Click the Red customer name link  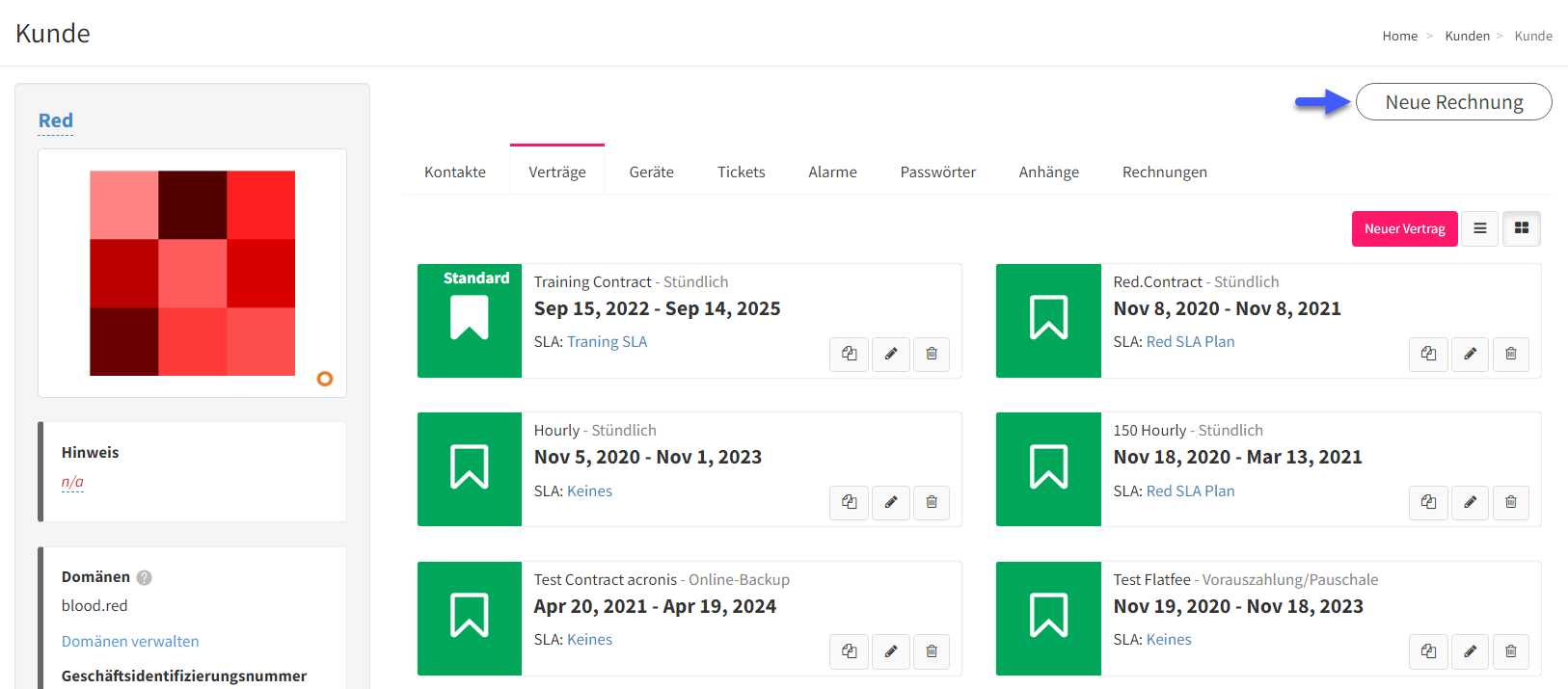56,120
